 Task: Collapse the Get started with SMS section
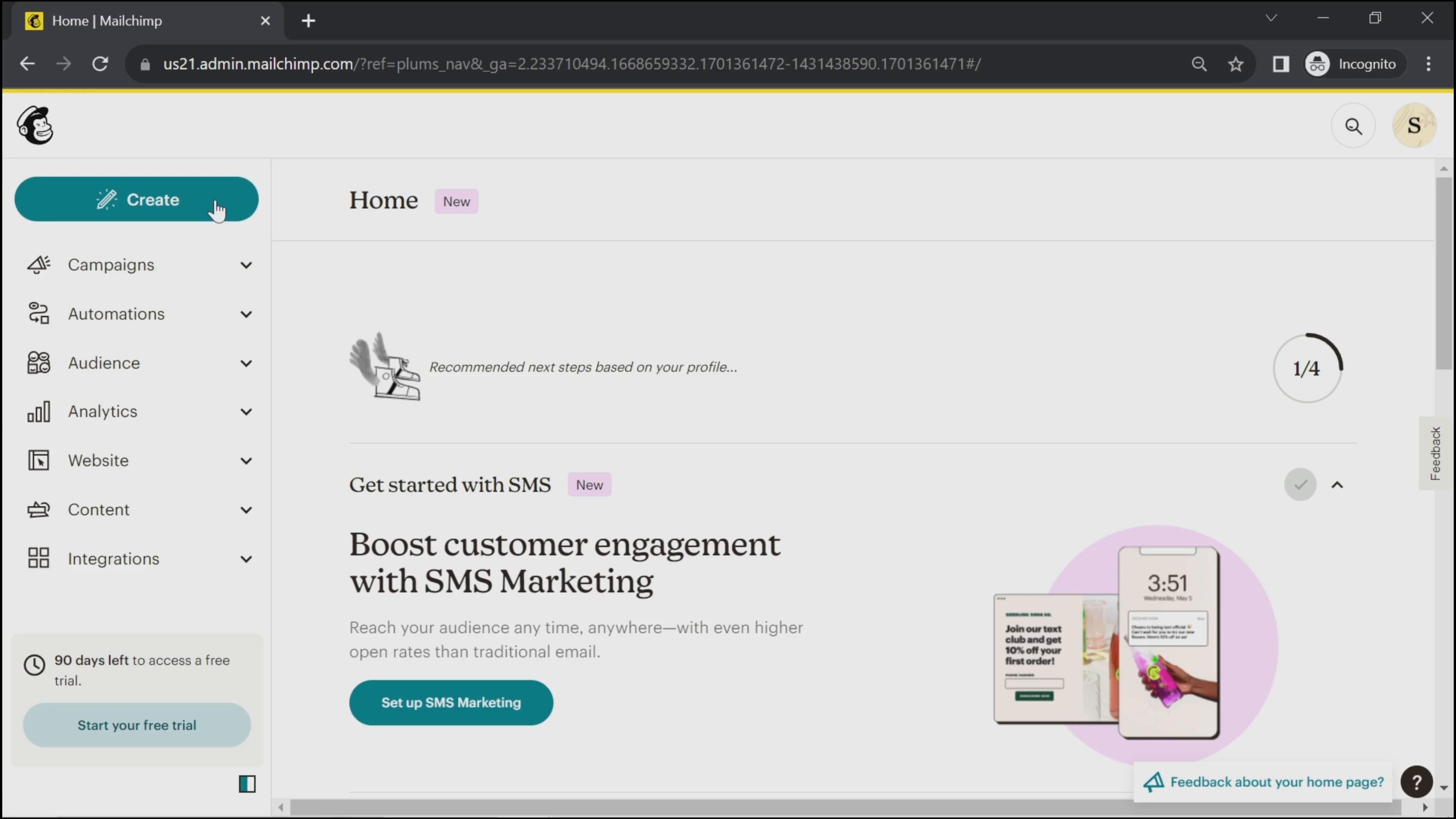pos(1337,485)
